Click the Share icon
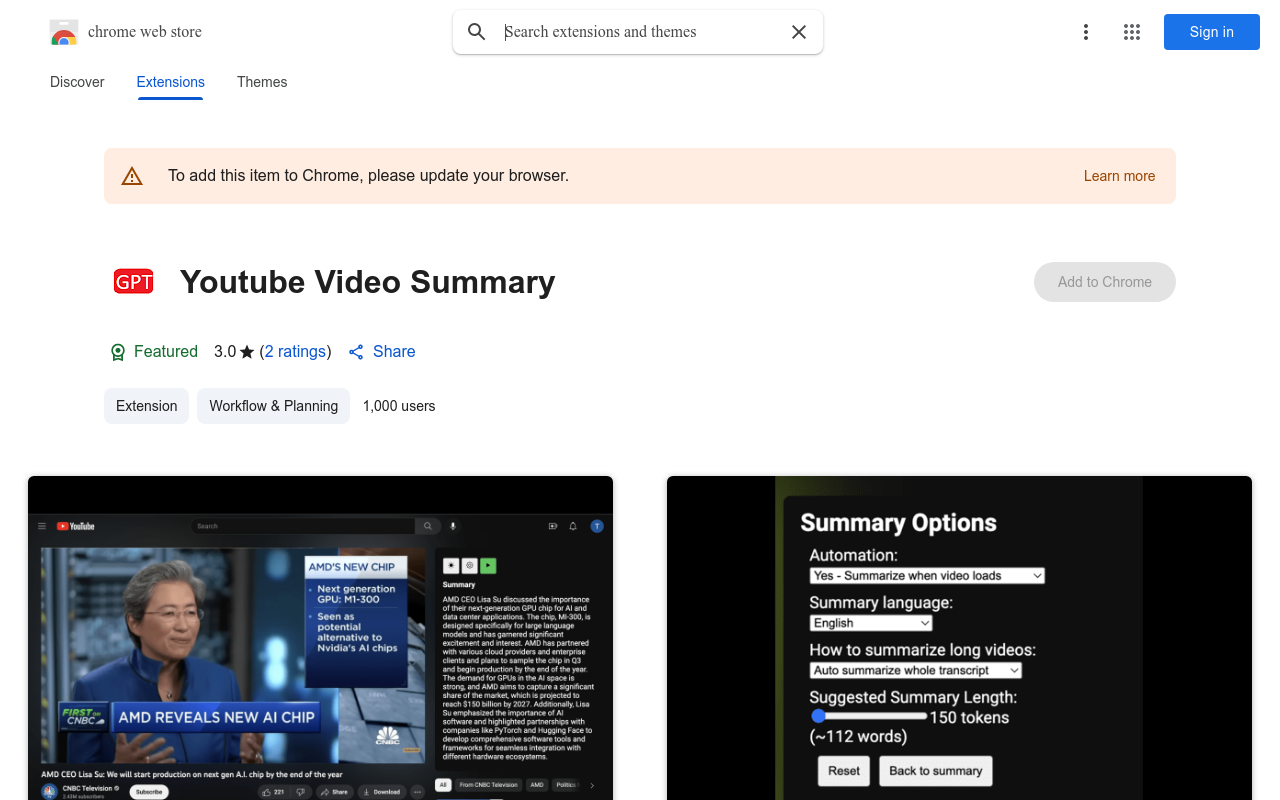Viewport: 1280px width, 800px height. click(356, 351)
